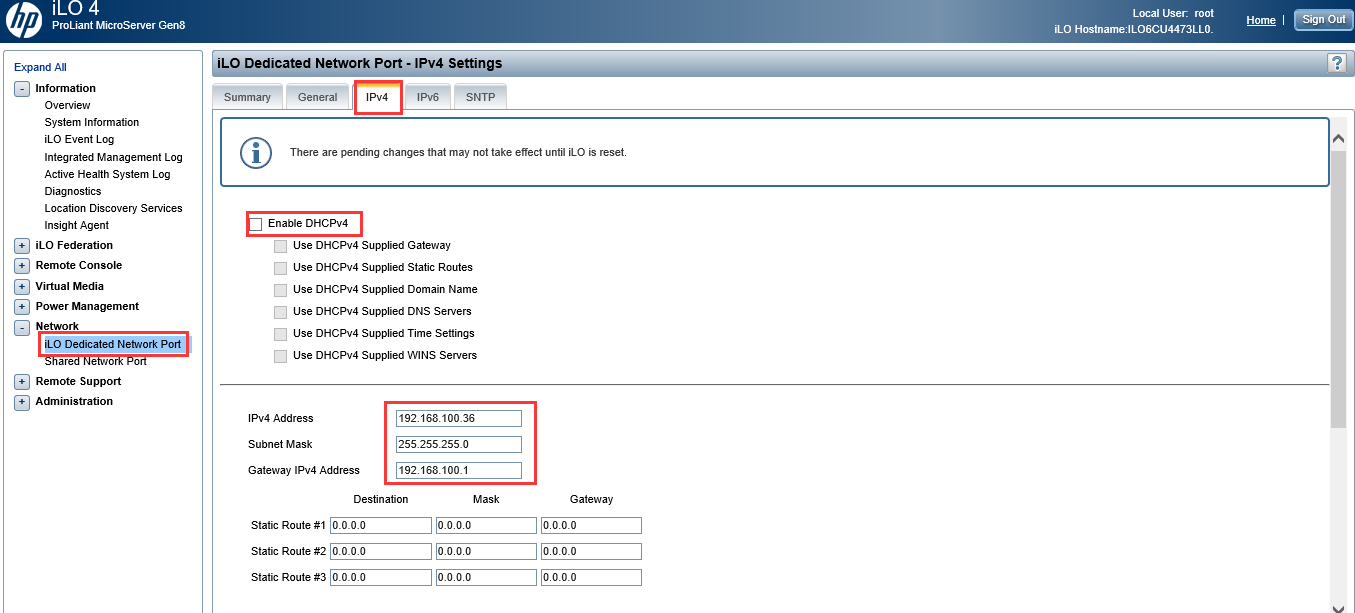1355x613 pixels.
Task: Open the iLO Event Log
Action: [x=79, y=140]
